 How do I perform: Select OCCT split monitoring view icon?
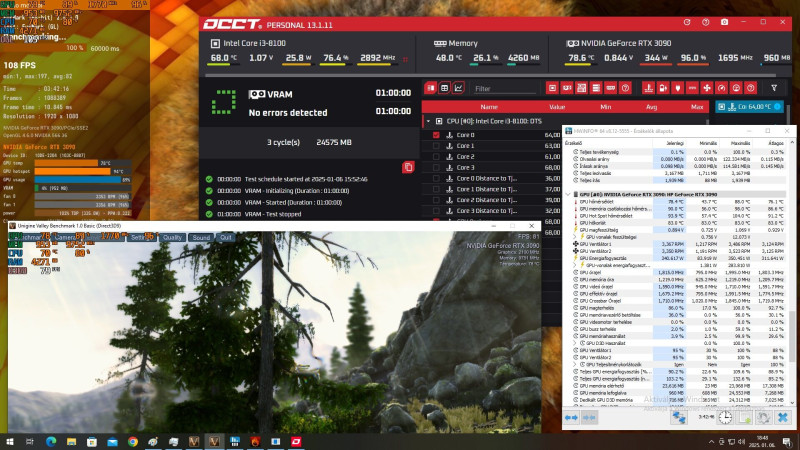tap(431, 88)
